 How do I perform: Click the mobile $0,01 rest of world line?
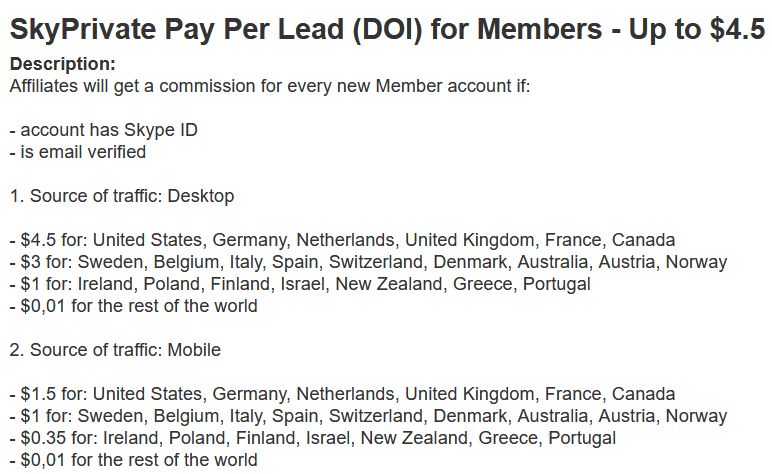133,460
